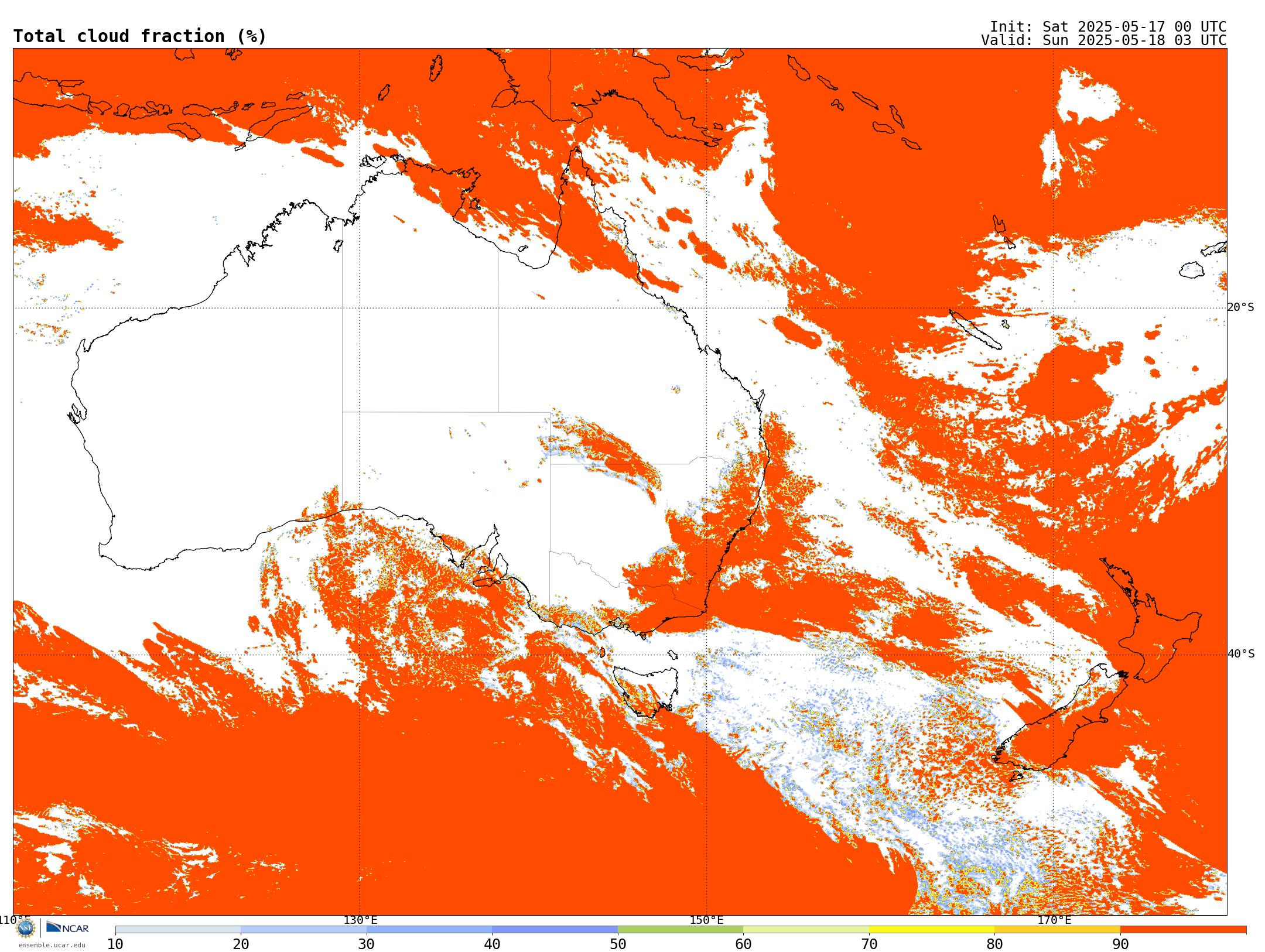Screen dimensions: 1265x952
Task: Click the Init: Sat 2025-05-17 00 UTC line
Action: (x=1108, y=27)
